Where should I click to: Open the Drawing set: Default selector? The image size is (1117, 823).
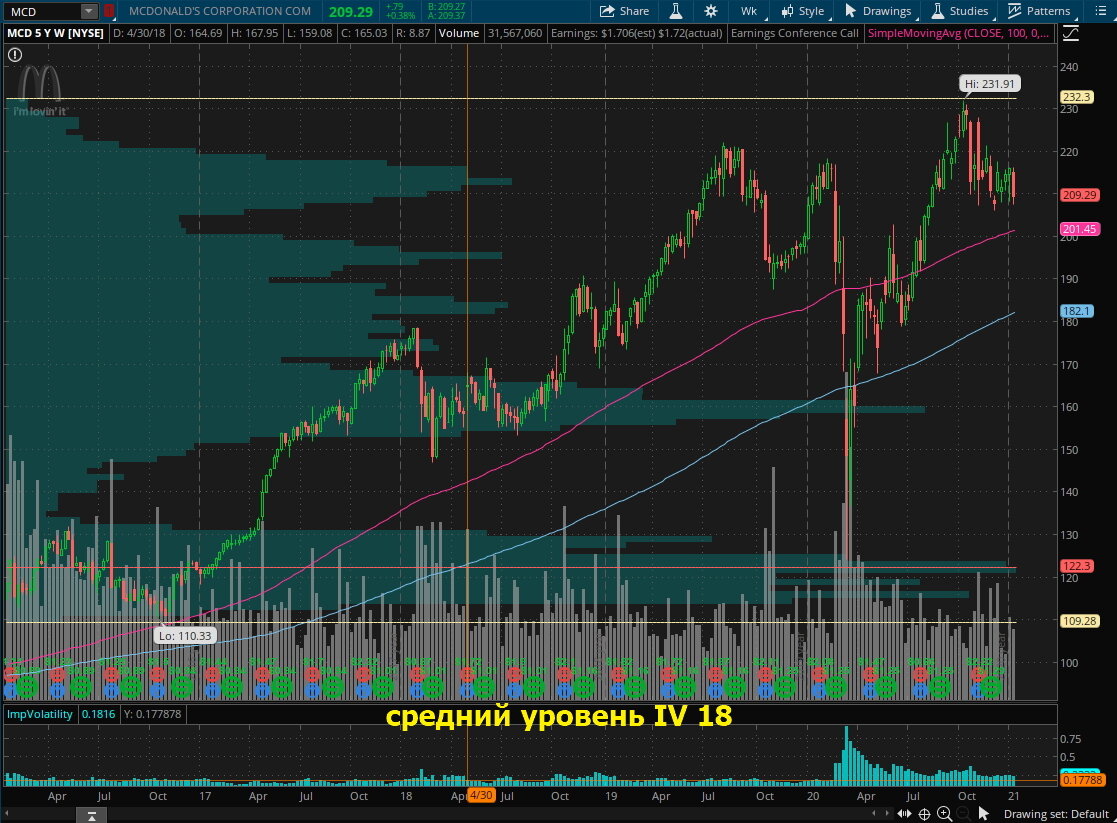point(1056,814)
